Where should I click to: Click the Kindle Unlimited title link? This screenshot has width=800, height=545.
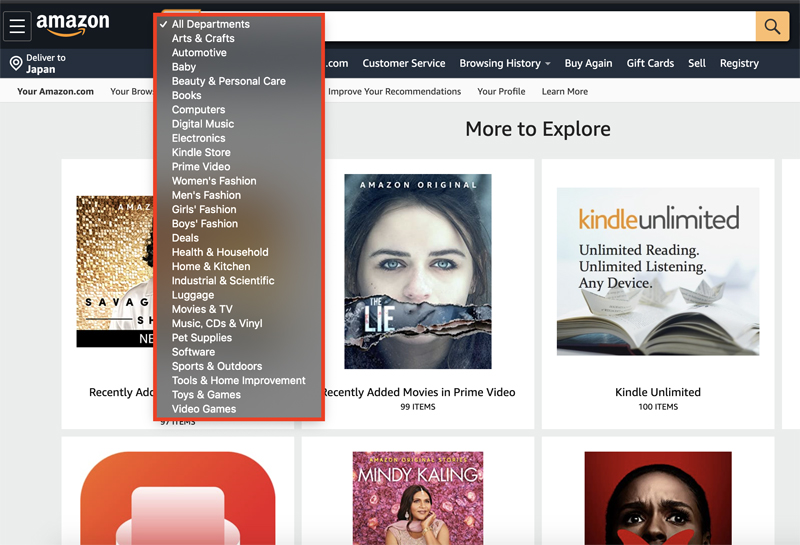658,392
